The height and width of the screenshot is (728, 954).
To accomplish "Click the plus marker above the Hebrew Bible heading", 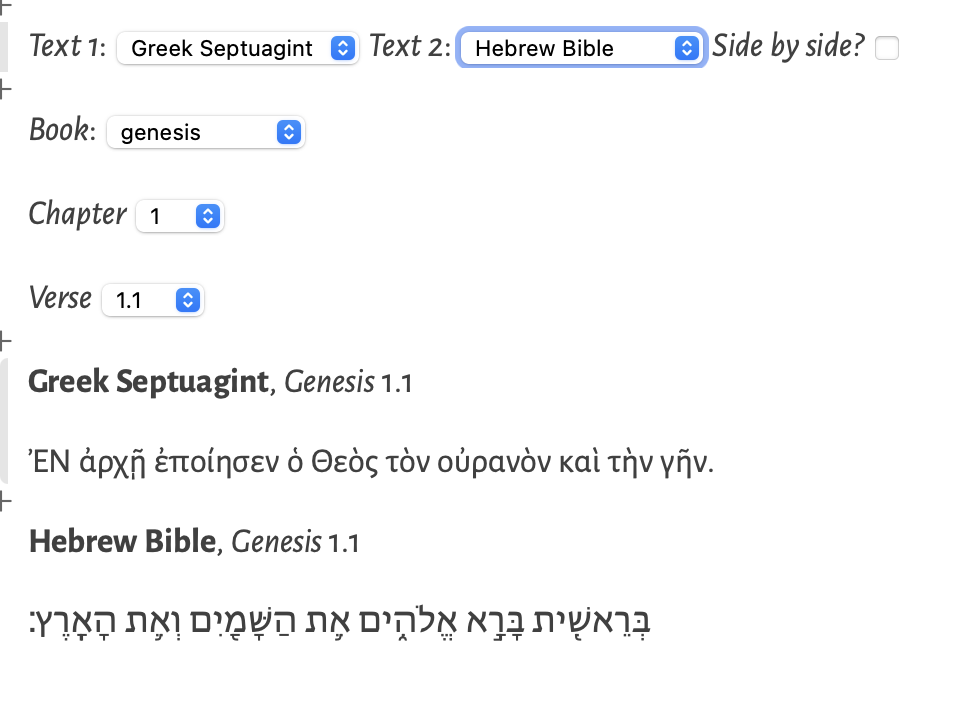I will 4,497.
